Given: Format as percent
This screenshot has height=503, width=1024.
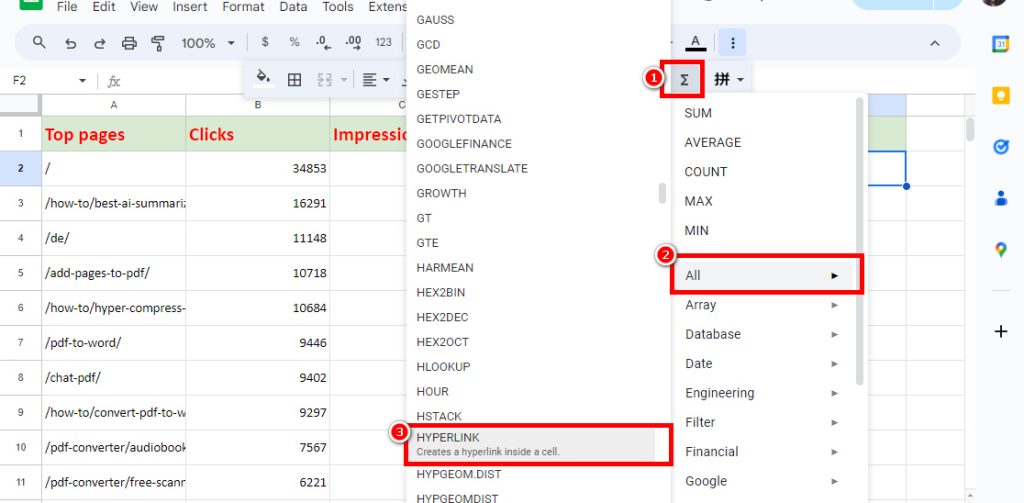Looking at the screenshot, I should 295,42.
